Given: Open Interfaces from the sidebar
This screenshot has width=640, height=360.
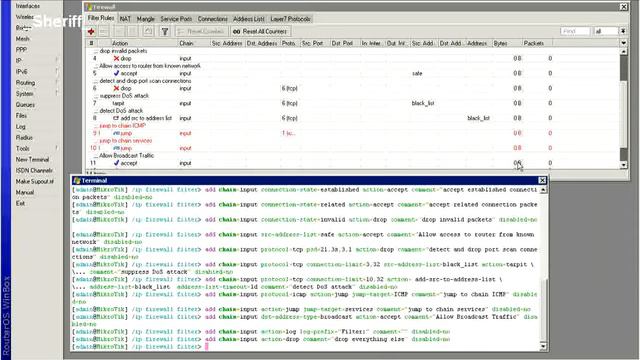Looking at the screenshot, I should click(28, 6).
